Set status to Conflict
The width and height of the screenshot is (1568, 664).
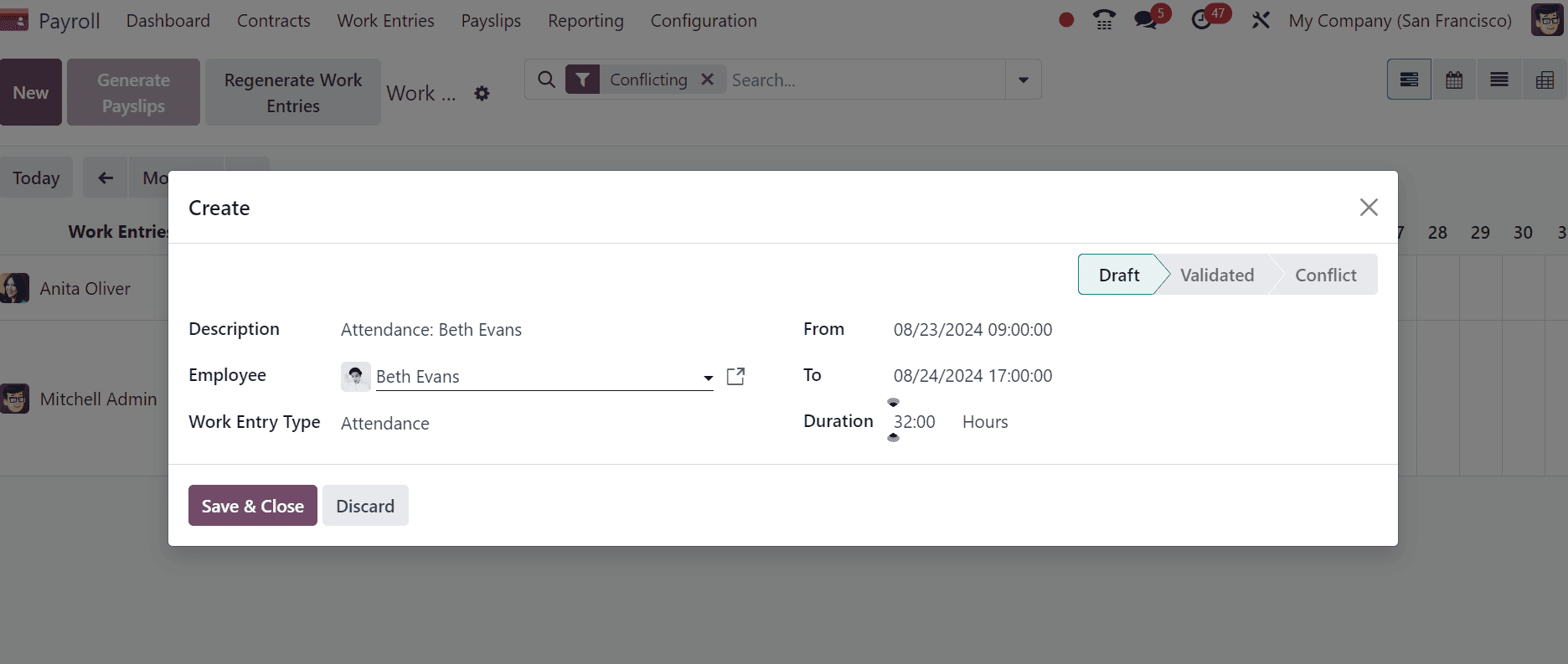click(x=1325, y=275)
